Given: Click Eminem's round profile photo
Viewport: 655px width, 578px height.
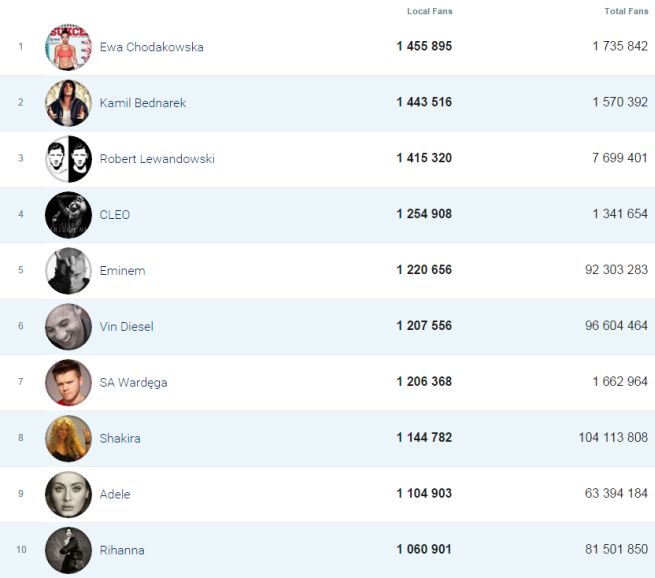Looking at the screenshot, I should (68, 271).
